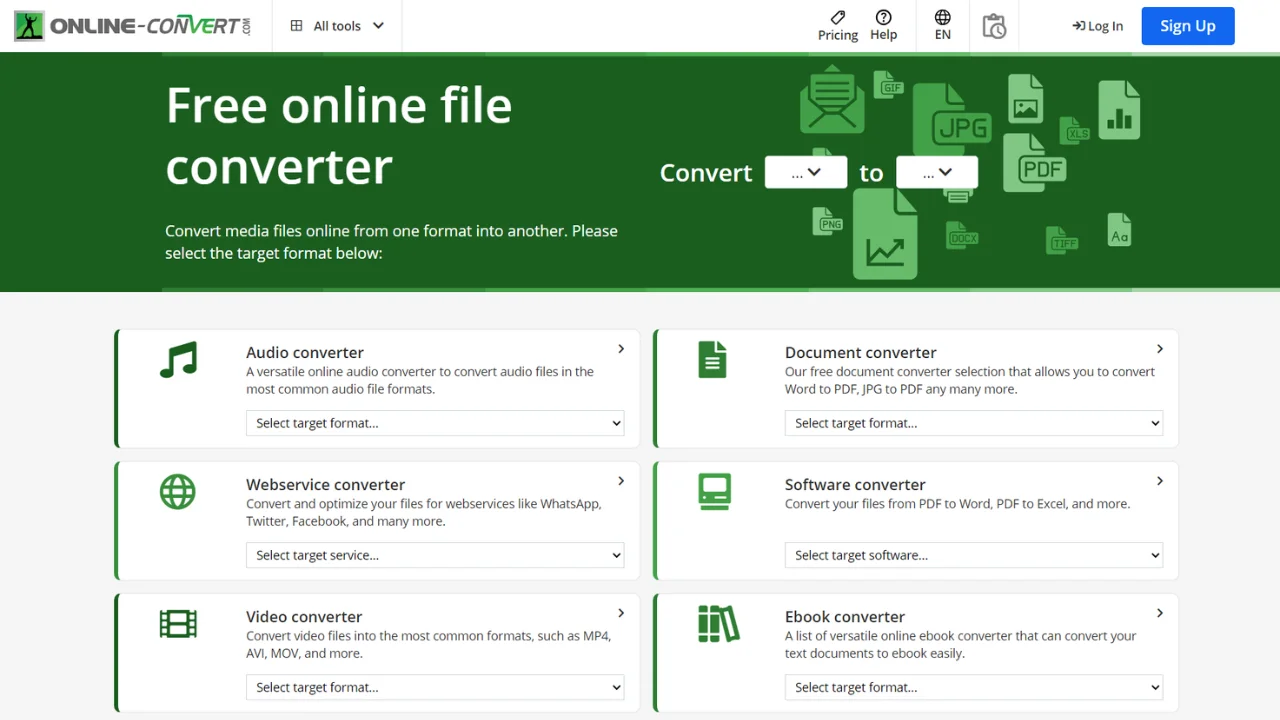Open the Audio converter music note icon

pyautogui.click(x=178, y=360)
